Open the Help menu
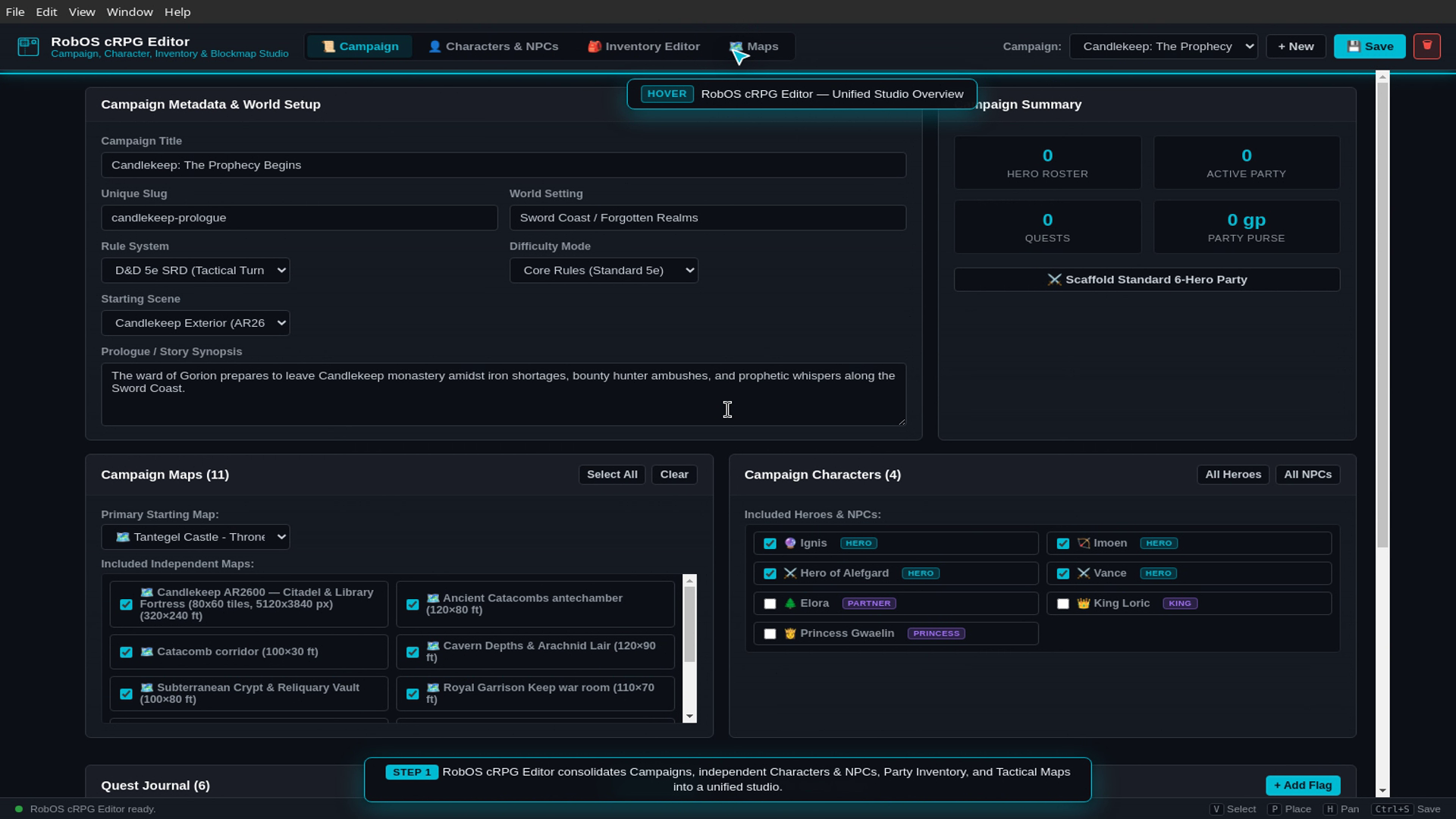This screenshot has height=819, width=1456. point(177,12)
